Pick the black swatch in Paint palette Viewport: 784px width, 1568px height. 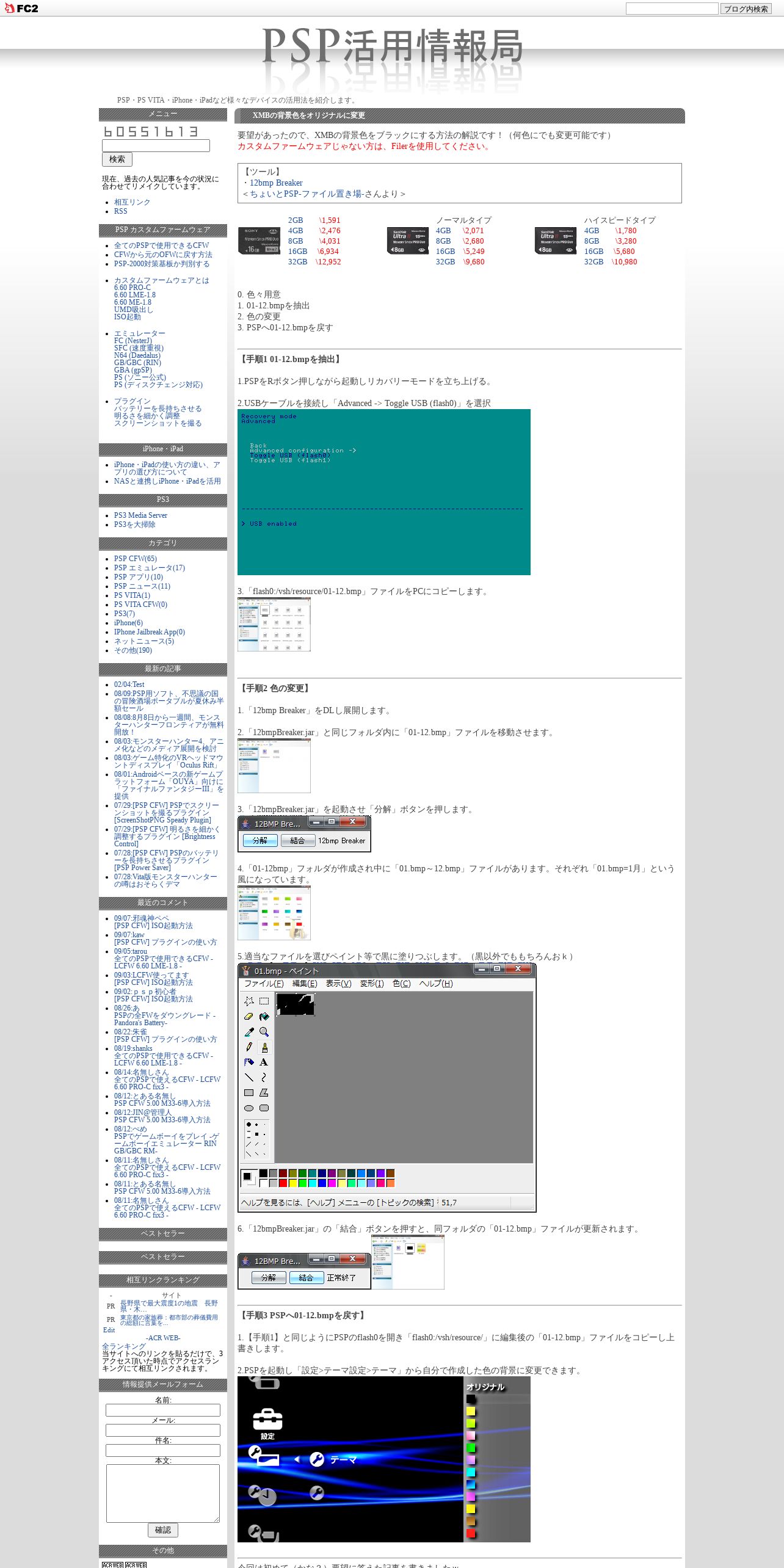point(263,1173)
